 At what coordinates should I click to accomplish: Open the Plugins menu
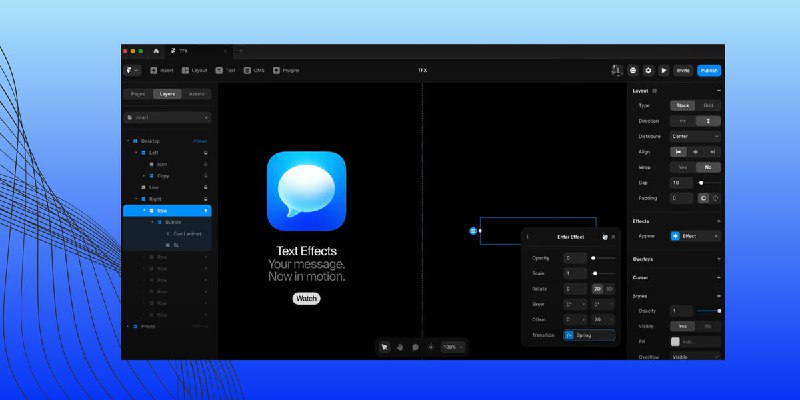(x=286, y=70)
